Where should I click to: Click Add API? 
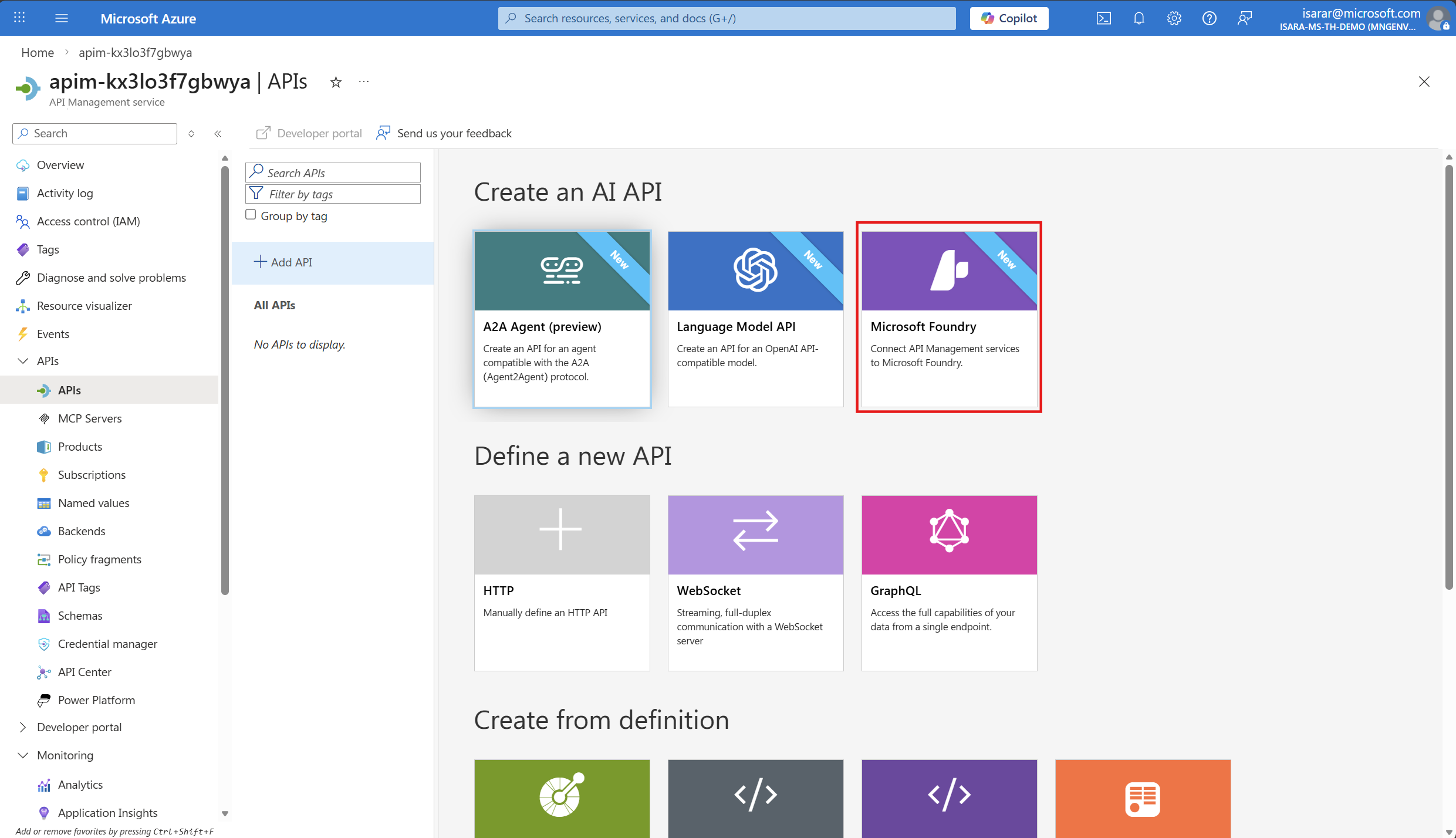pyautogui.click(x=333, y=262)
